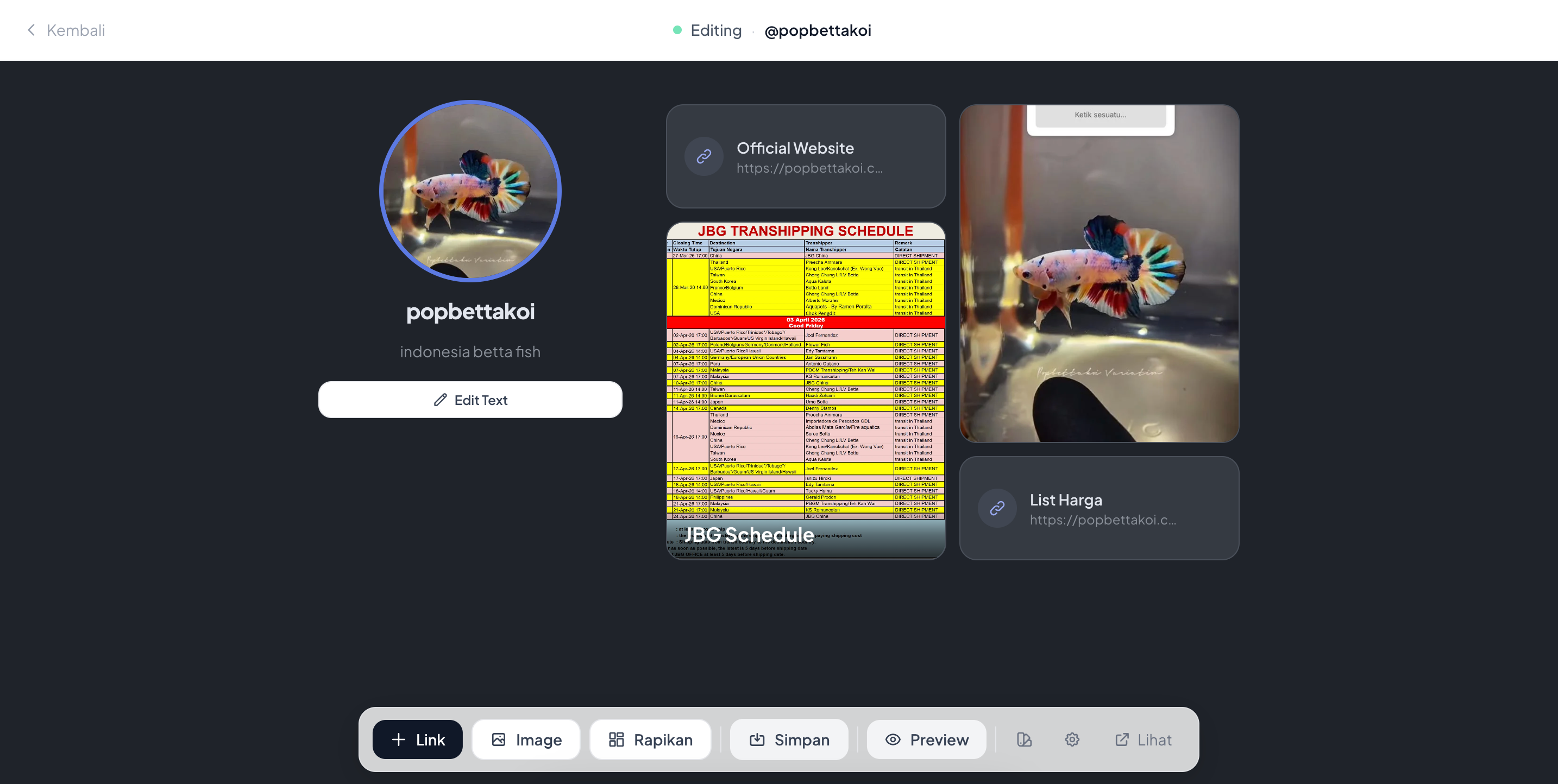Click the chain icon on List Harga card

click(x=997, y=508)
